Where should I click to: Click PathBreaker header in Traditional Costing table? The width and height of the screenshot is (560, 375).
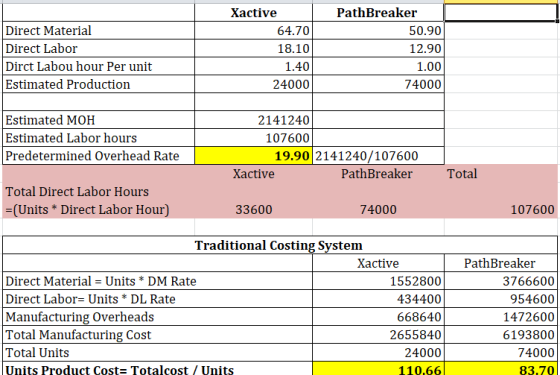point(501,263)
